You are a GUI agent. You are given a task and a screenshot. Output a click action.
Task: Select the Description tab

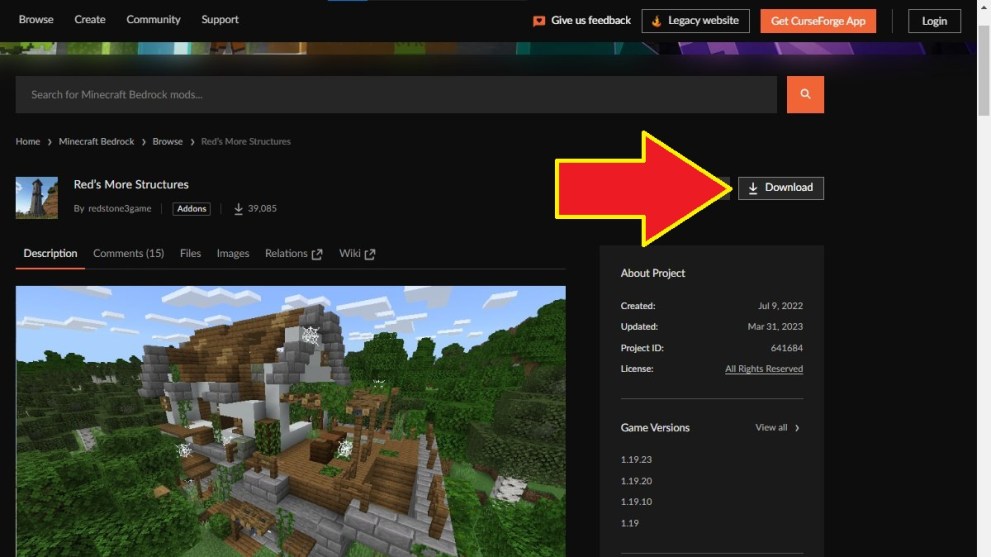50,254
